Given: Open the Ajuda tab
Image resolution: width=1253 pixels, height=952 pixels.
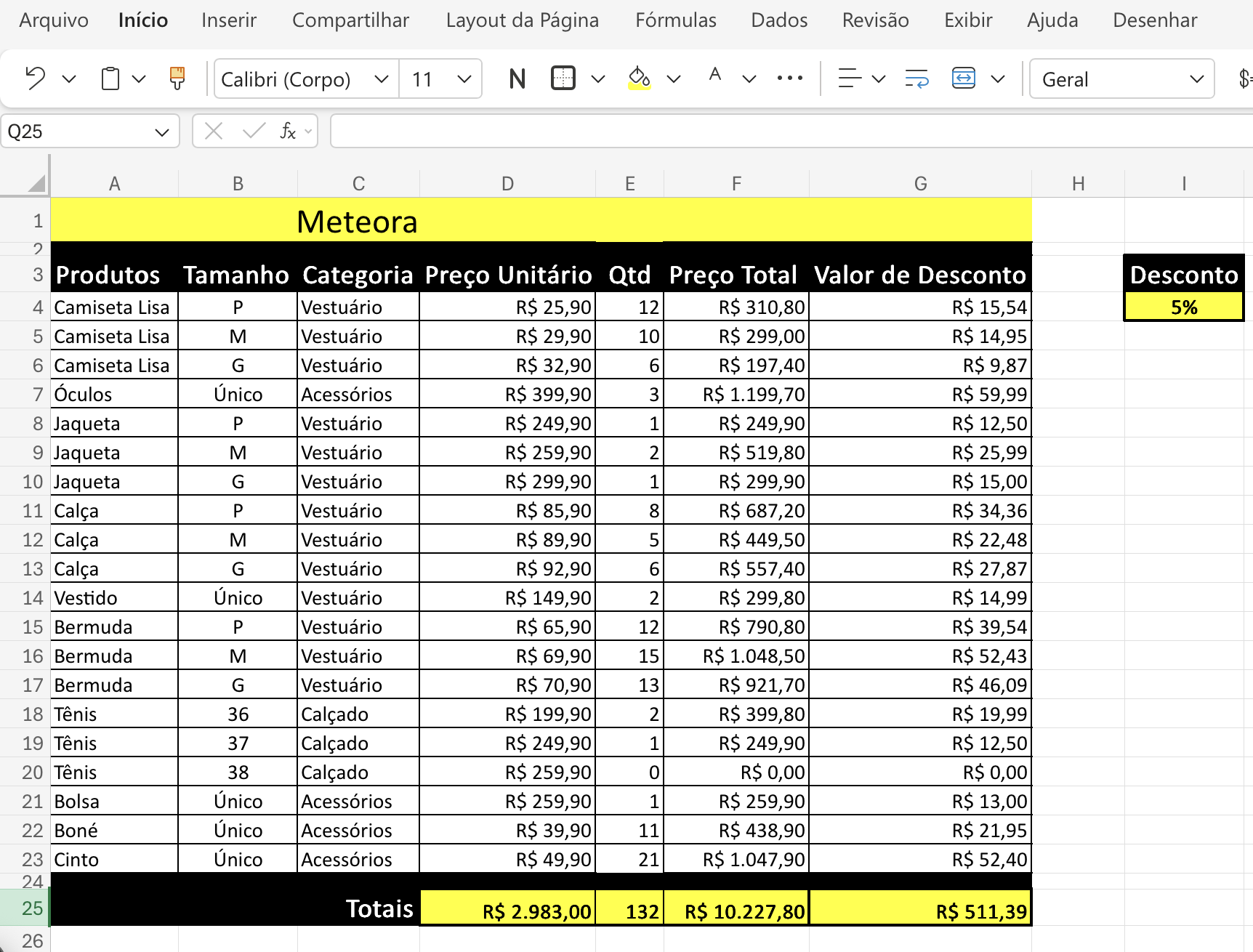Looking at the screenshot, I should point(1052,20).
